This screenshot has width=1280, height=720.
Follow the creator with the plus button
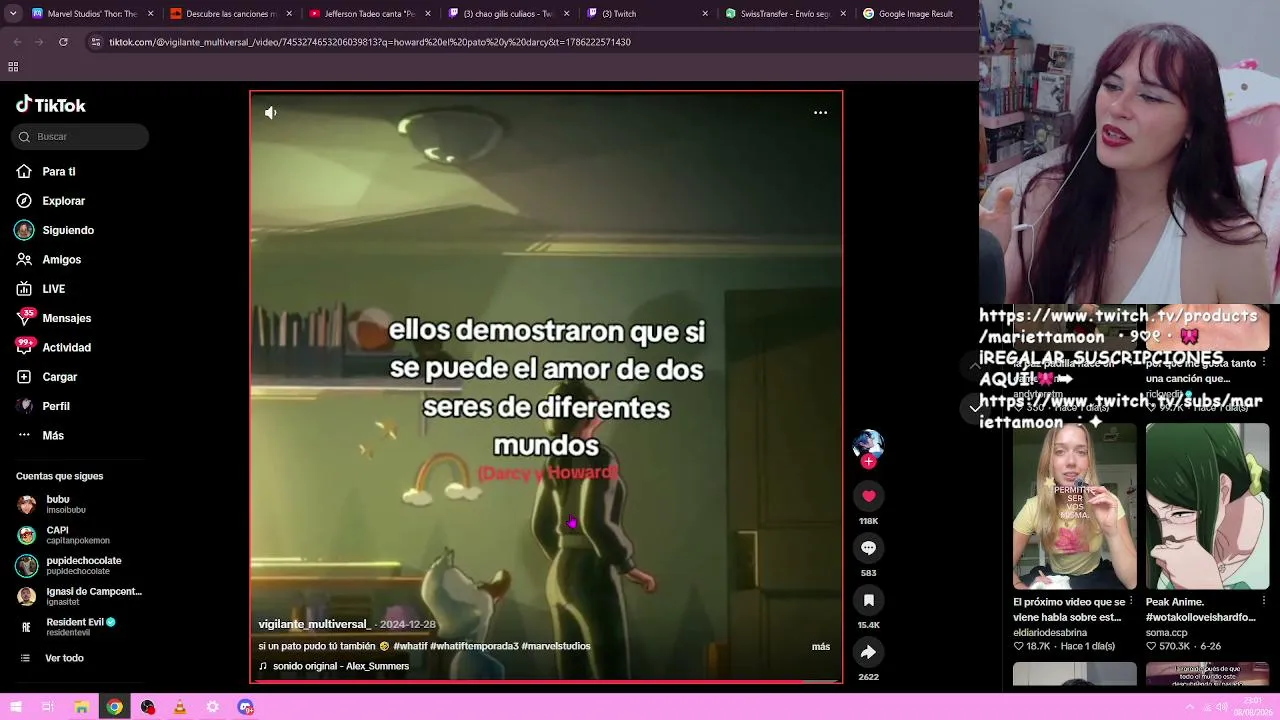point(868,462)
